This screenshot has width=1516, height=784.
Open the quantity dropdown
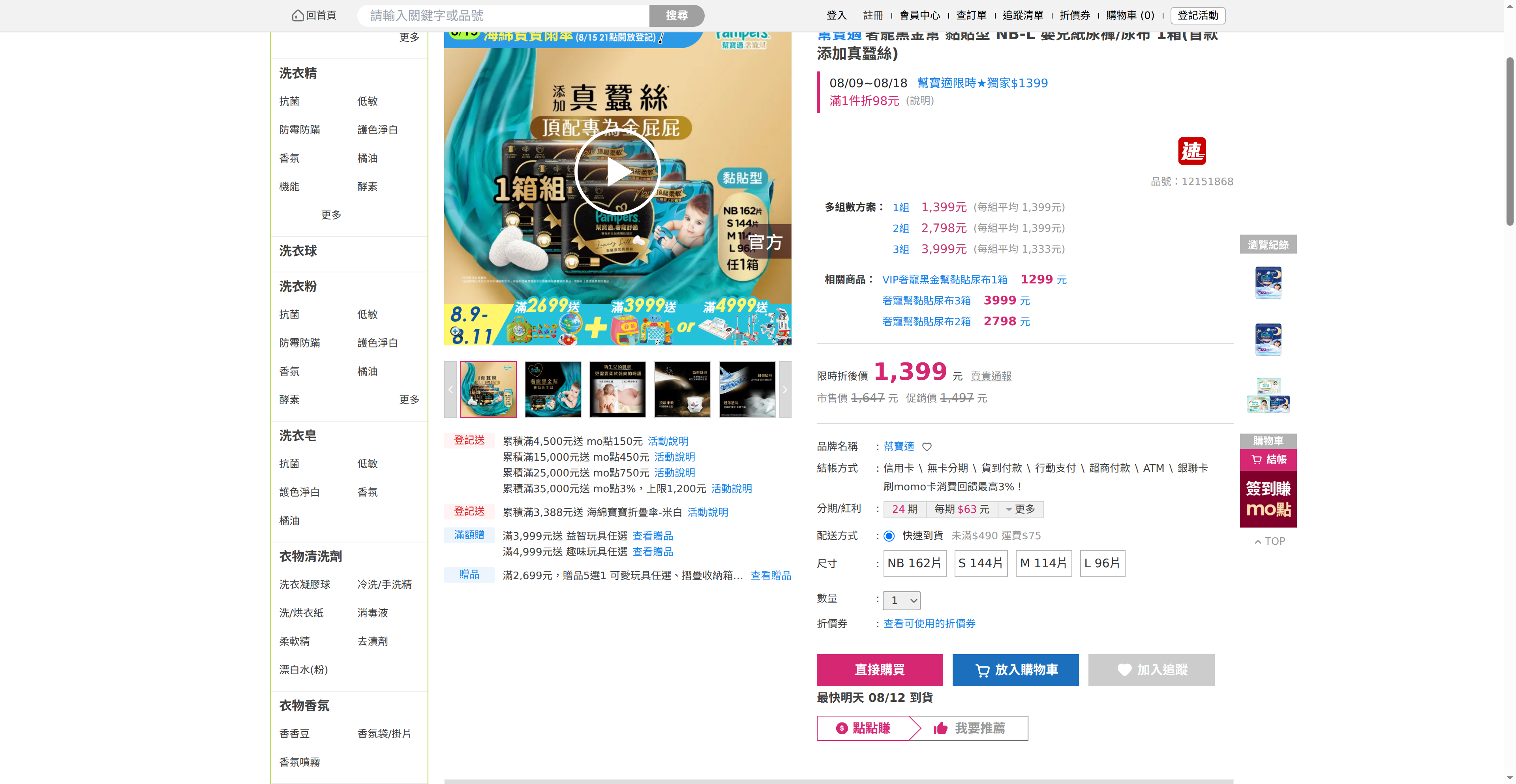coord(902,600)
